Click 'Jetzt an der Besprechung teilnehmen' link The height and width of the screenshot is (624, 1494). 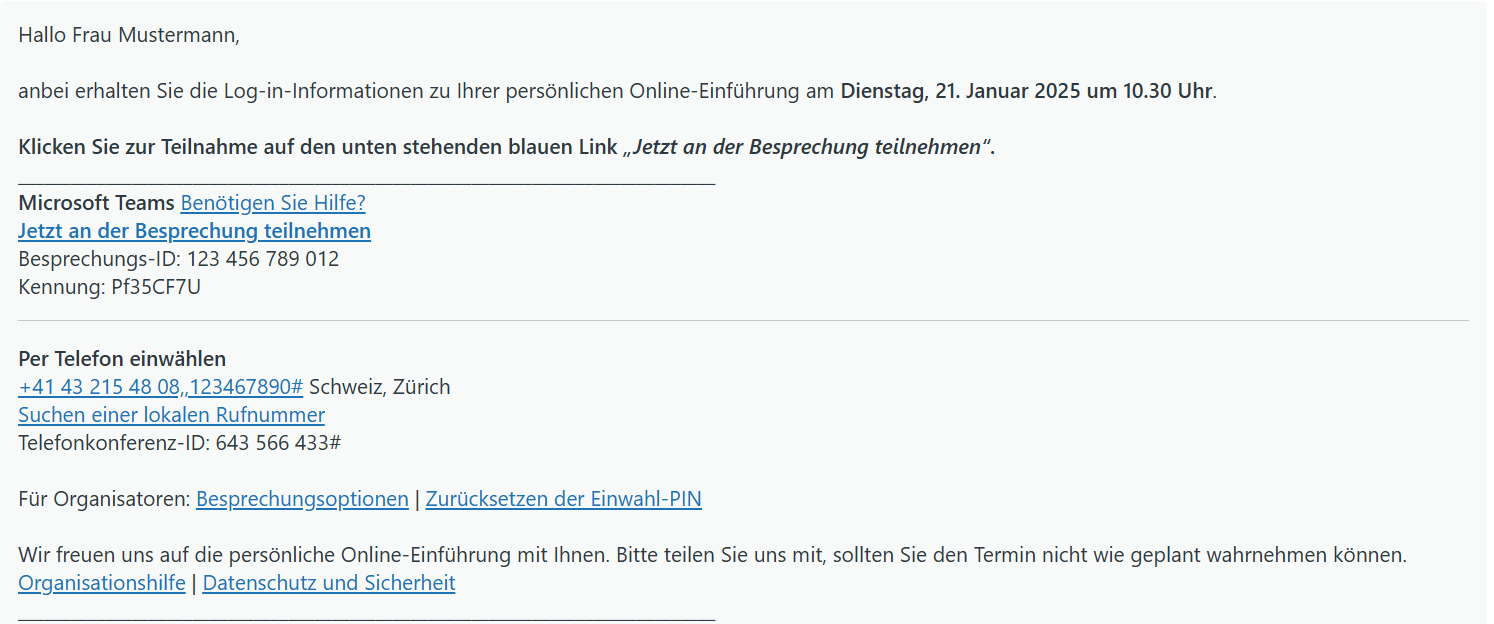point(194,231)
